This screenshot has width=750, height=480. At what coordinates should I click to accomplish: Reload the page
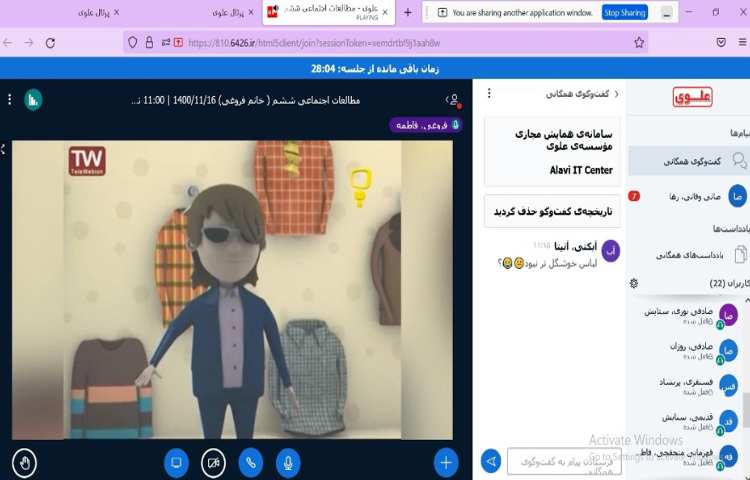click(x=50, y=43)
